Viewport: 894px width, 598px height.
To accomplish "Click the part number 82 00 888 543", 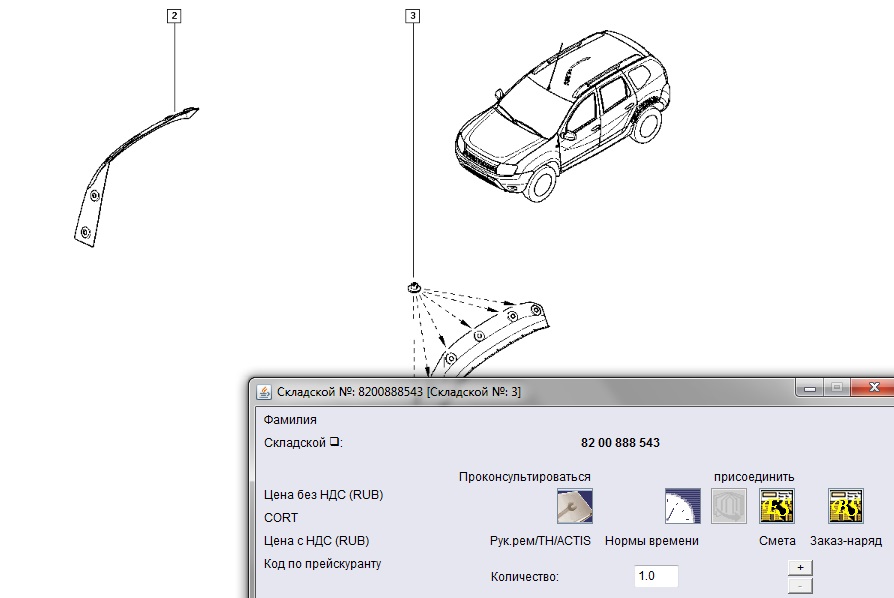I will [x=620, y=442].
